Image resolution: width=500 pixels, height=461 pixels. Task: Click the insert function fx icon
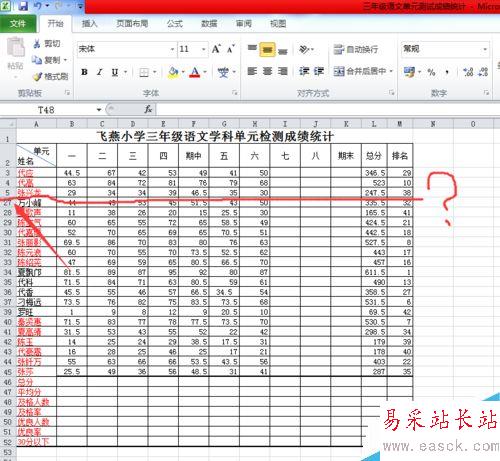[148, 109]
